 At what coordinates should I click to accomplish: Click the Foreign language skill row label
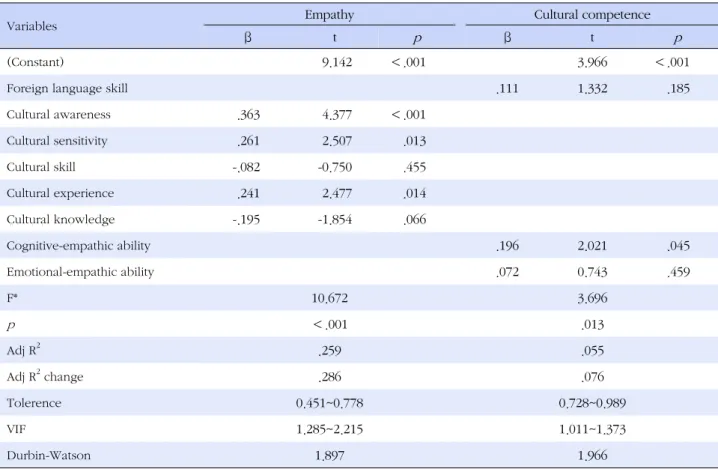click(x=67, y=88)
